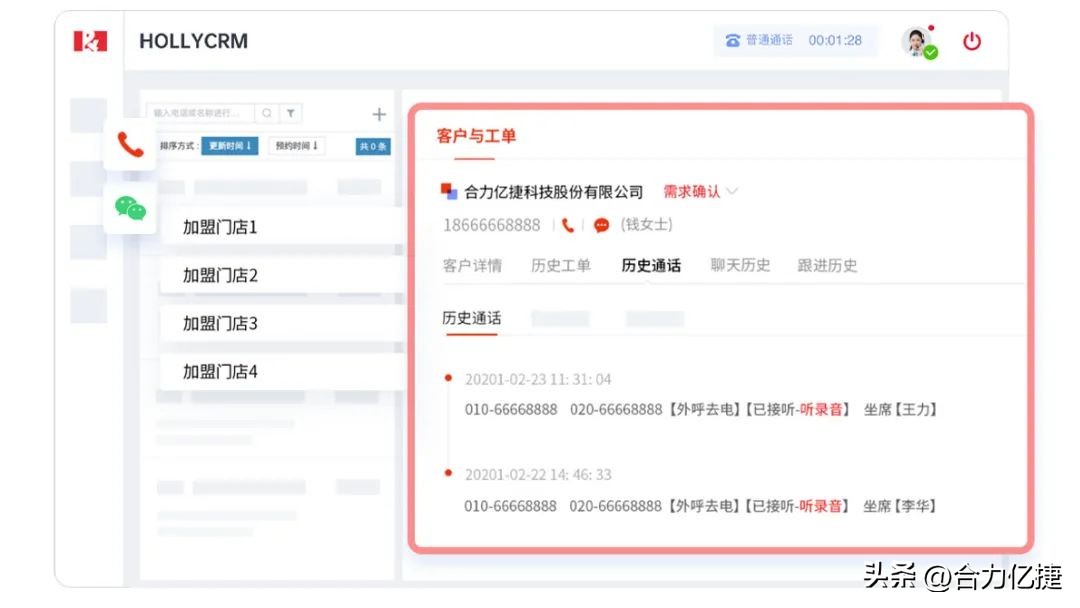The height and width of the screenshot is (608, 1080).
Task: Play 听录音 for 李华's call
Action: [x=820, y=506]
